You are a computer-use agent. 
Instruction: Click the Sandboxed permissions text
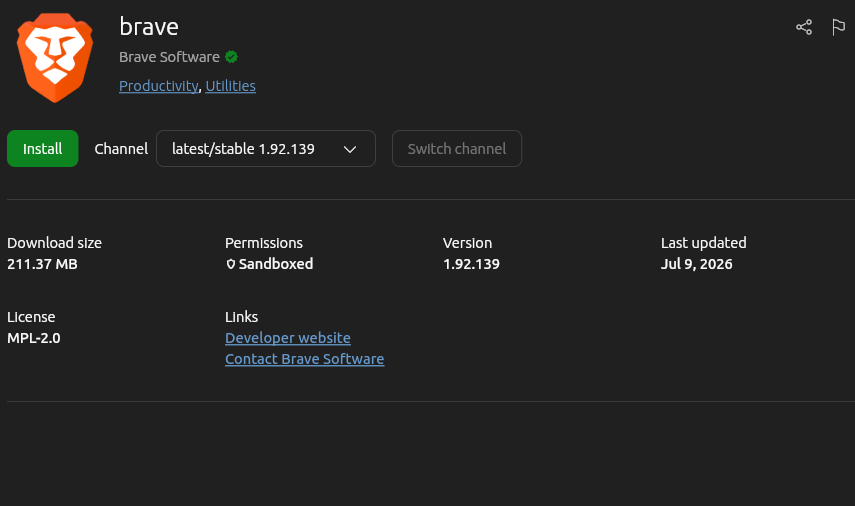[276, 264]
